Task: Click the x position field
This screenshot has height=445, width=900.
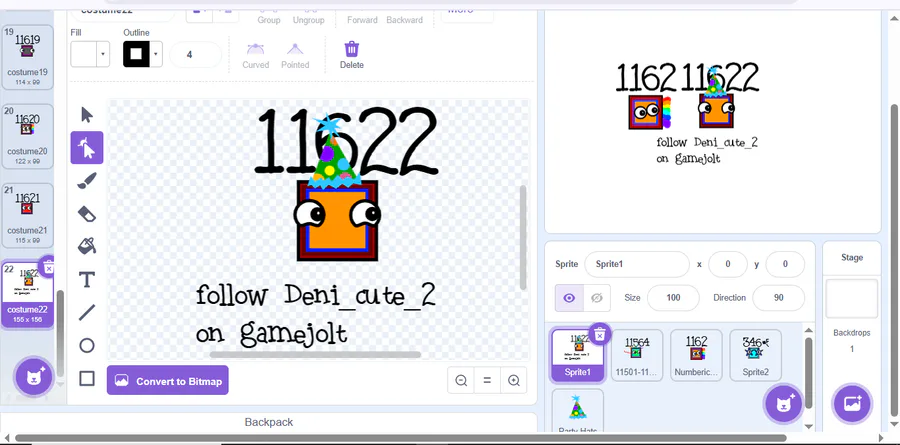Action: tap(728, 264)
